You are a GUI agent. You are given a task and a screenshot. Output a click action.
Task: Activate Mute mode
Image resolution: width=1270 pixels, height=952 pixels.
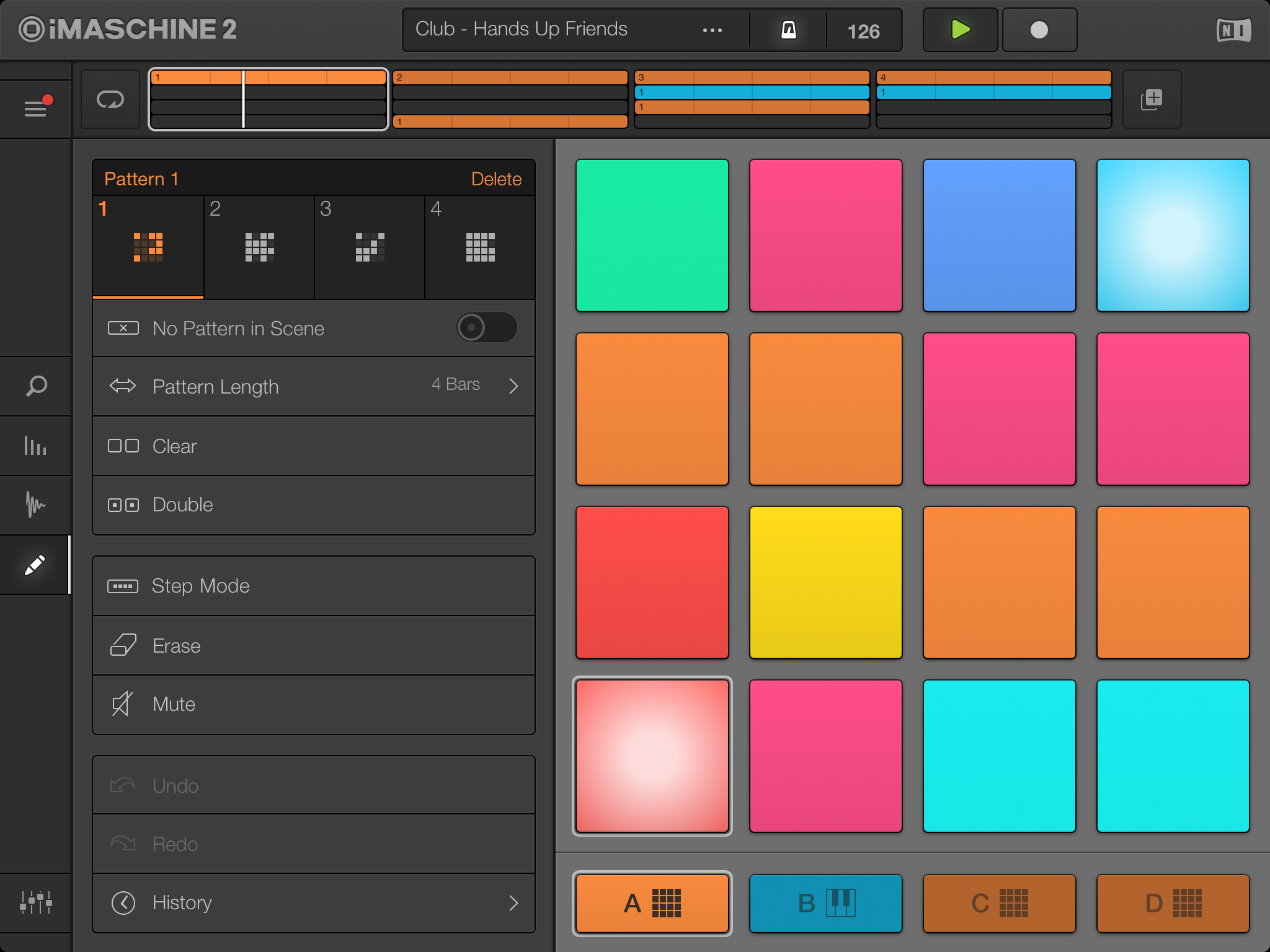[x=314, y=704]
